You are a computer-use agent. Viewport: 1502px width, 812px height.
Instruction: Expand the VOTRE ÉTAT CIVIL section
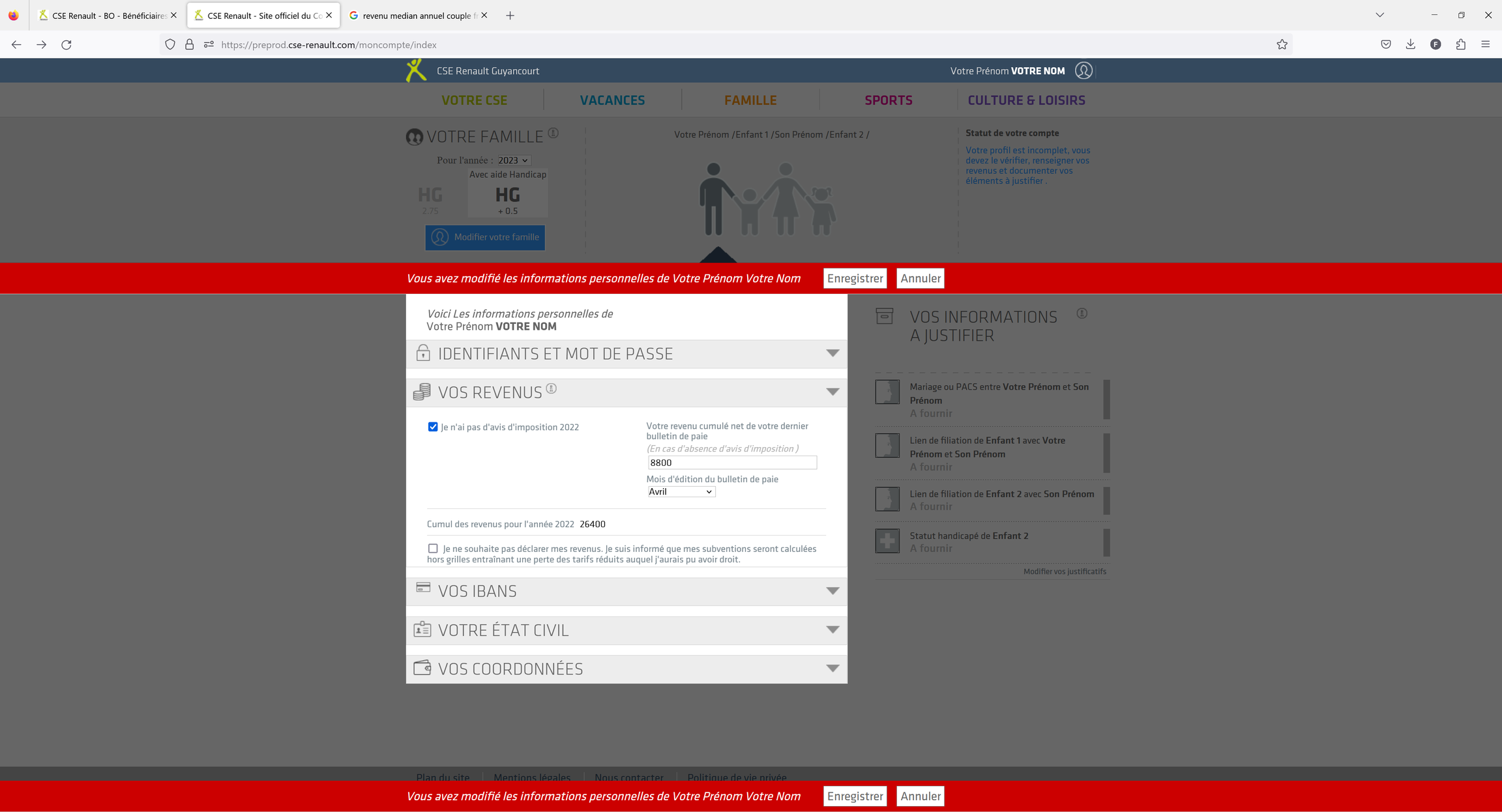(x=626, y=630)
